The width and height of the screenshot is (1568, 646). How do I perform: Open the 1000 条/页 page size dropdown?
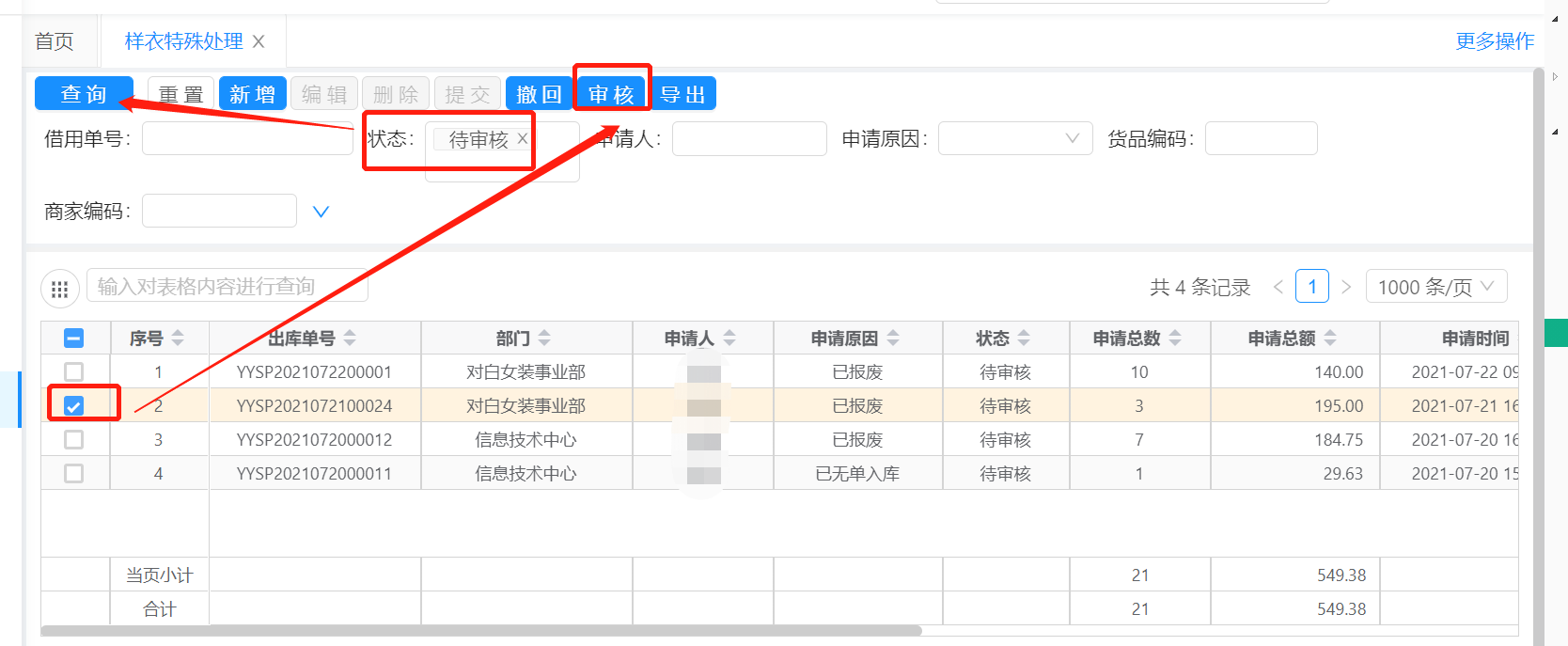1435,287
